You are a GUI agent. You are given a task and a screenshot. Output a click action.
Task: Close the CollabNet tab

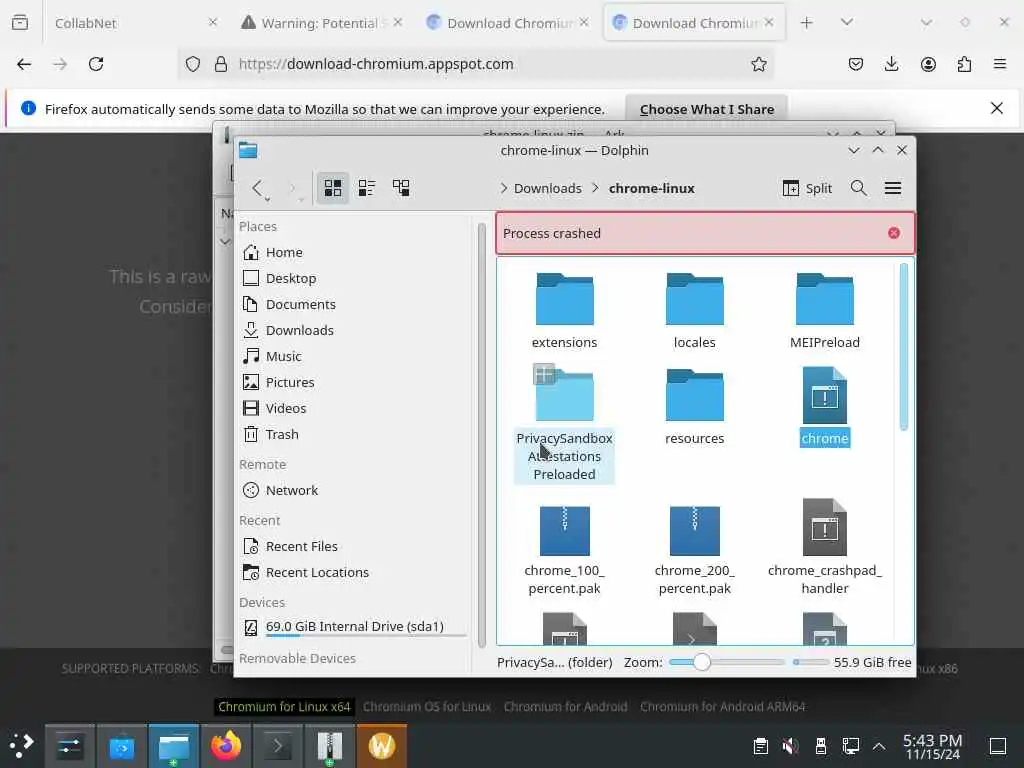pos(212,22)
